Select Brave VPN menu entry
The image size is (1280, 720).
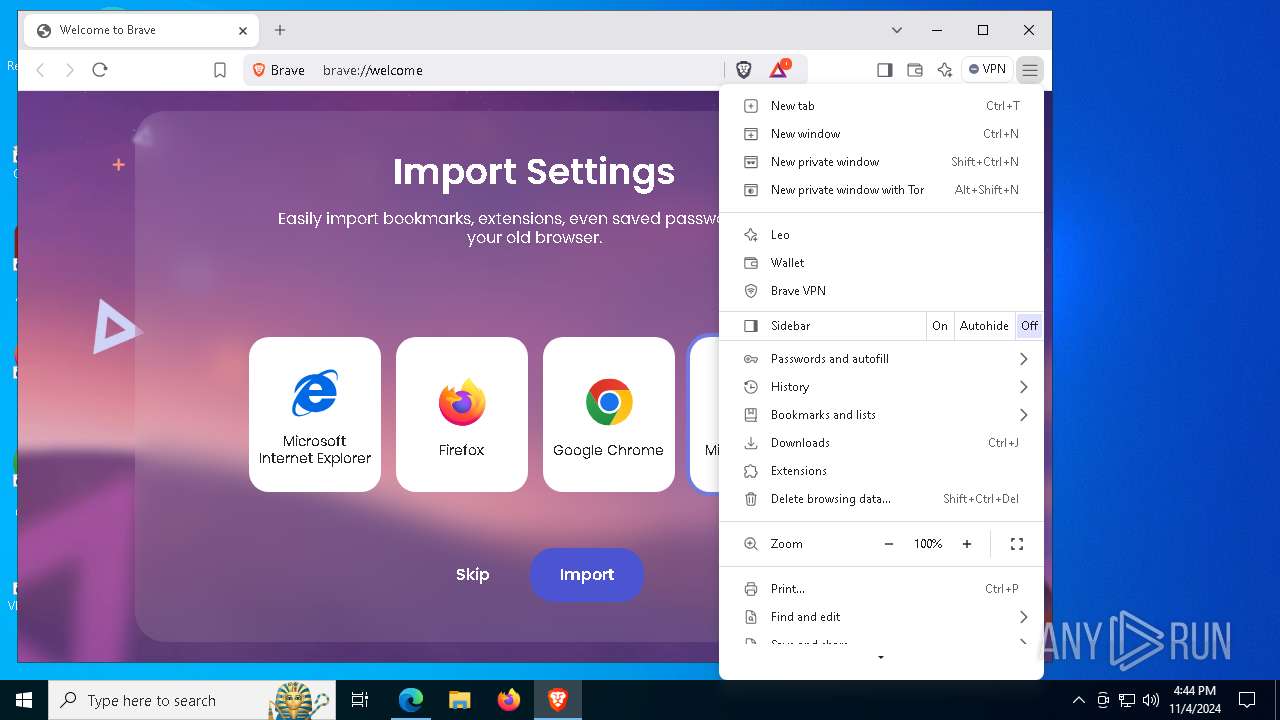click(x=881, y=291)
